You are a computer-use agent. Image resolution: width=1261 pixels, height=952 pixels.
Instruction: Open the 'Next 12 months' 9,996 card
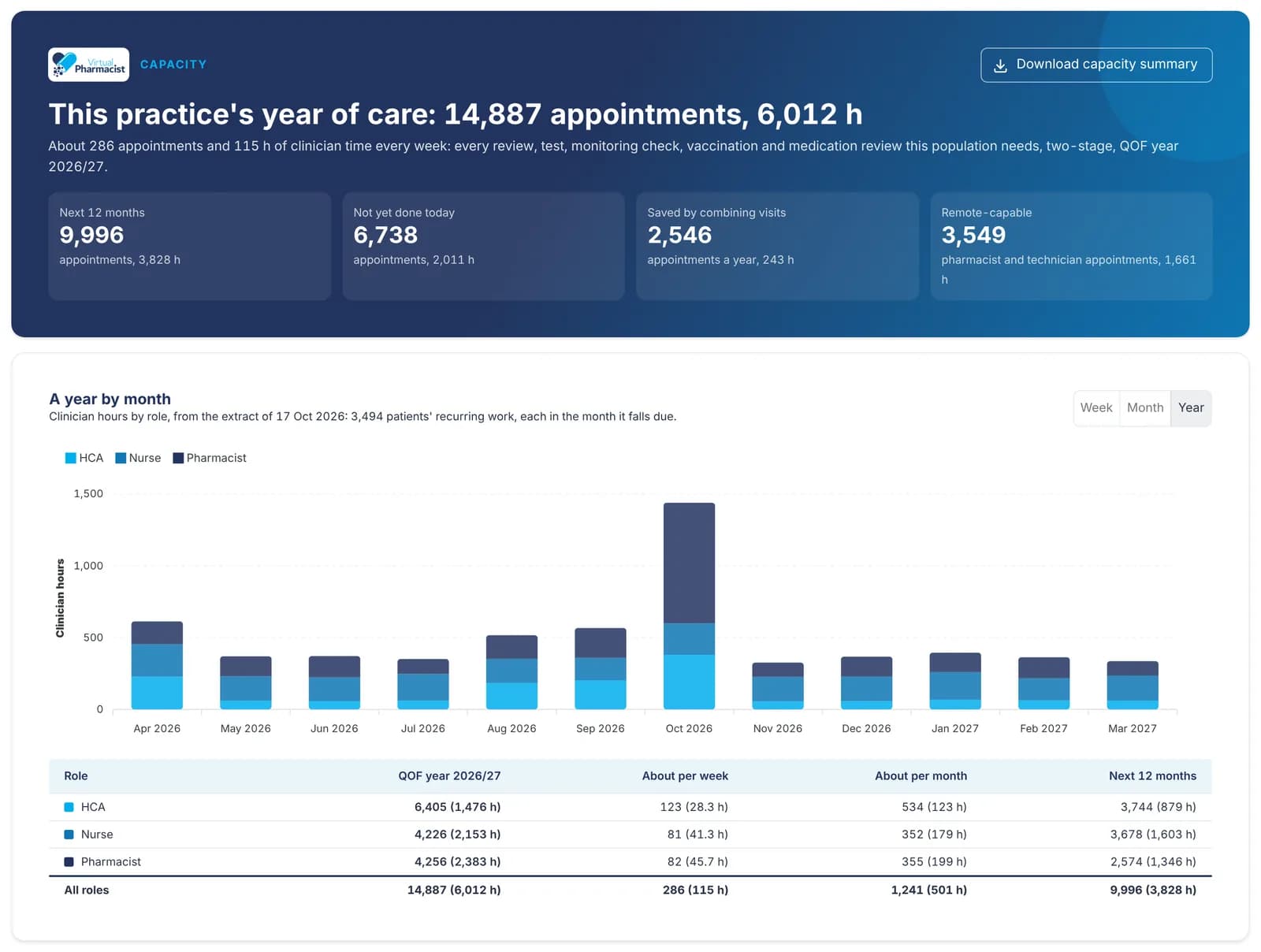[190, 246]
